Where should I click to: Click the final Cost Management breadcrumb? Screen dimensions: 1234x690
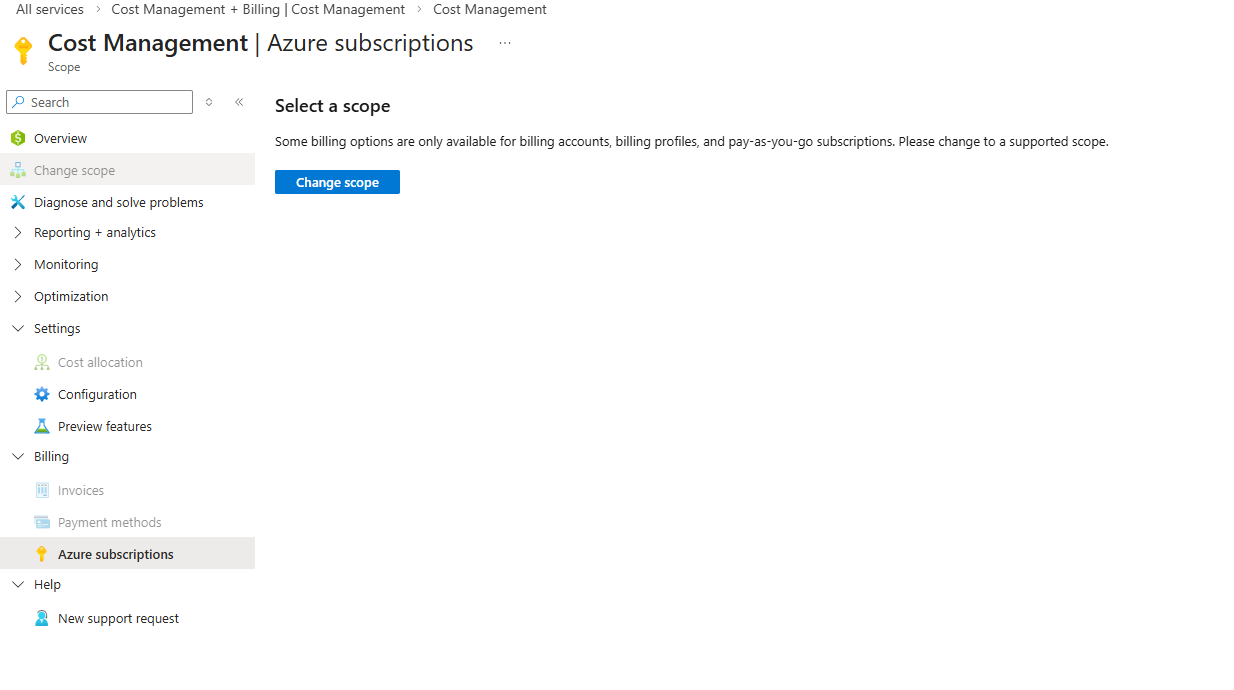pos(490,9)
